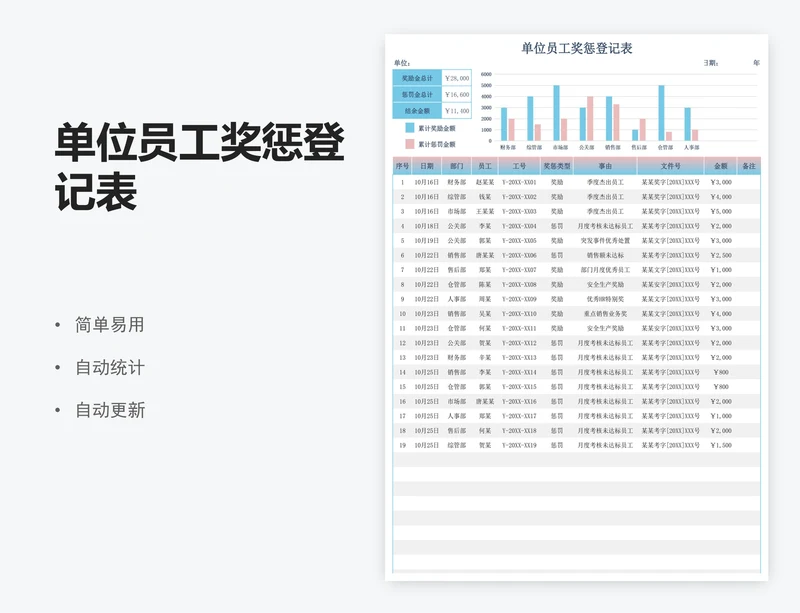This screenshot has width=800, height=613.
Task: Click the large heading 单位员工奖惩登记表 on the left
Action: (199, 166)
